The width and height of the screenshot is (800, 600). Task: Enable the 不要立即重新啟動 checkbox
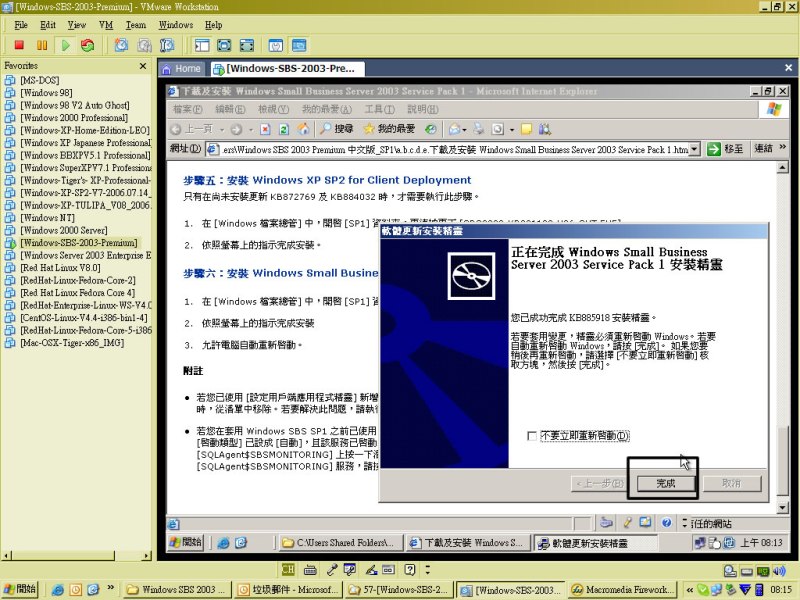tap(532, 436)
